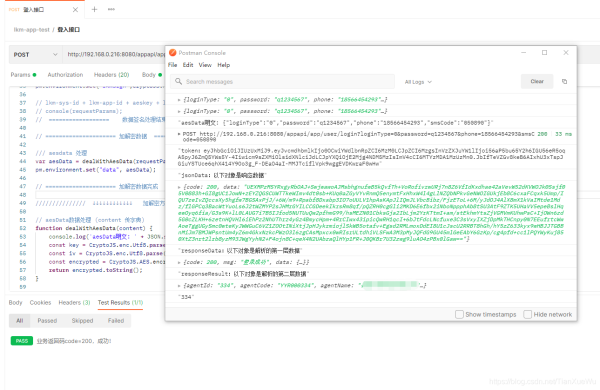600x390 pixels.
Task: Click the Postman Console logo icon
Action: tap(173, 52)
